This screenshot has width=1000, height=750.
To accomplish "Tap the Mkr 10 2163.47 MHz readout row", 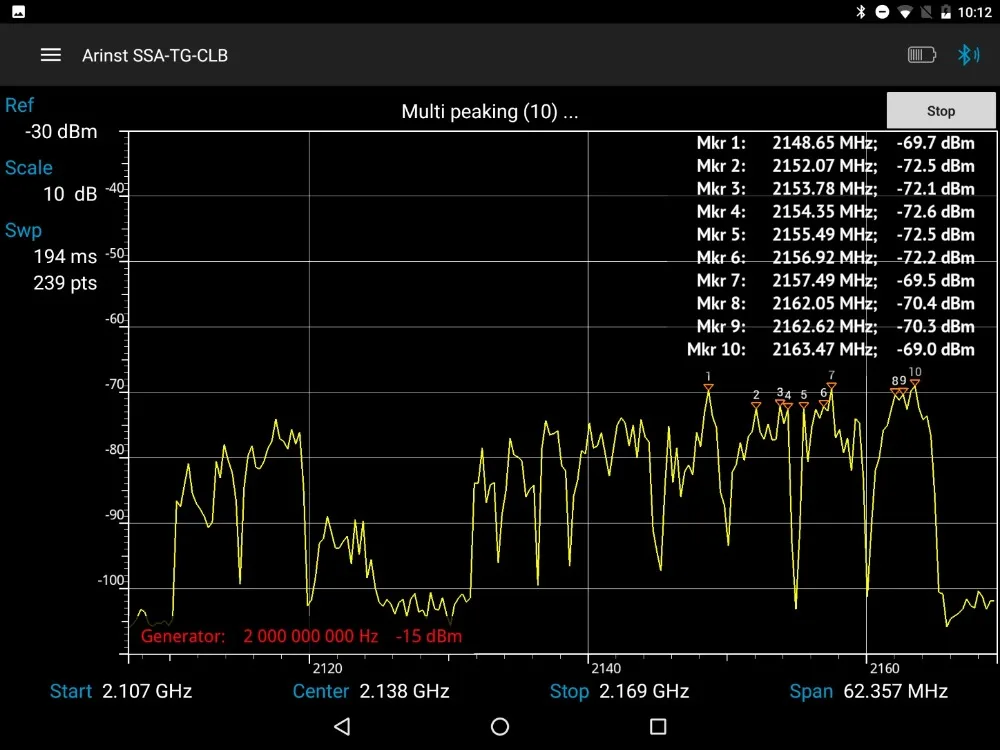I will pos(831,349).
